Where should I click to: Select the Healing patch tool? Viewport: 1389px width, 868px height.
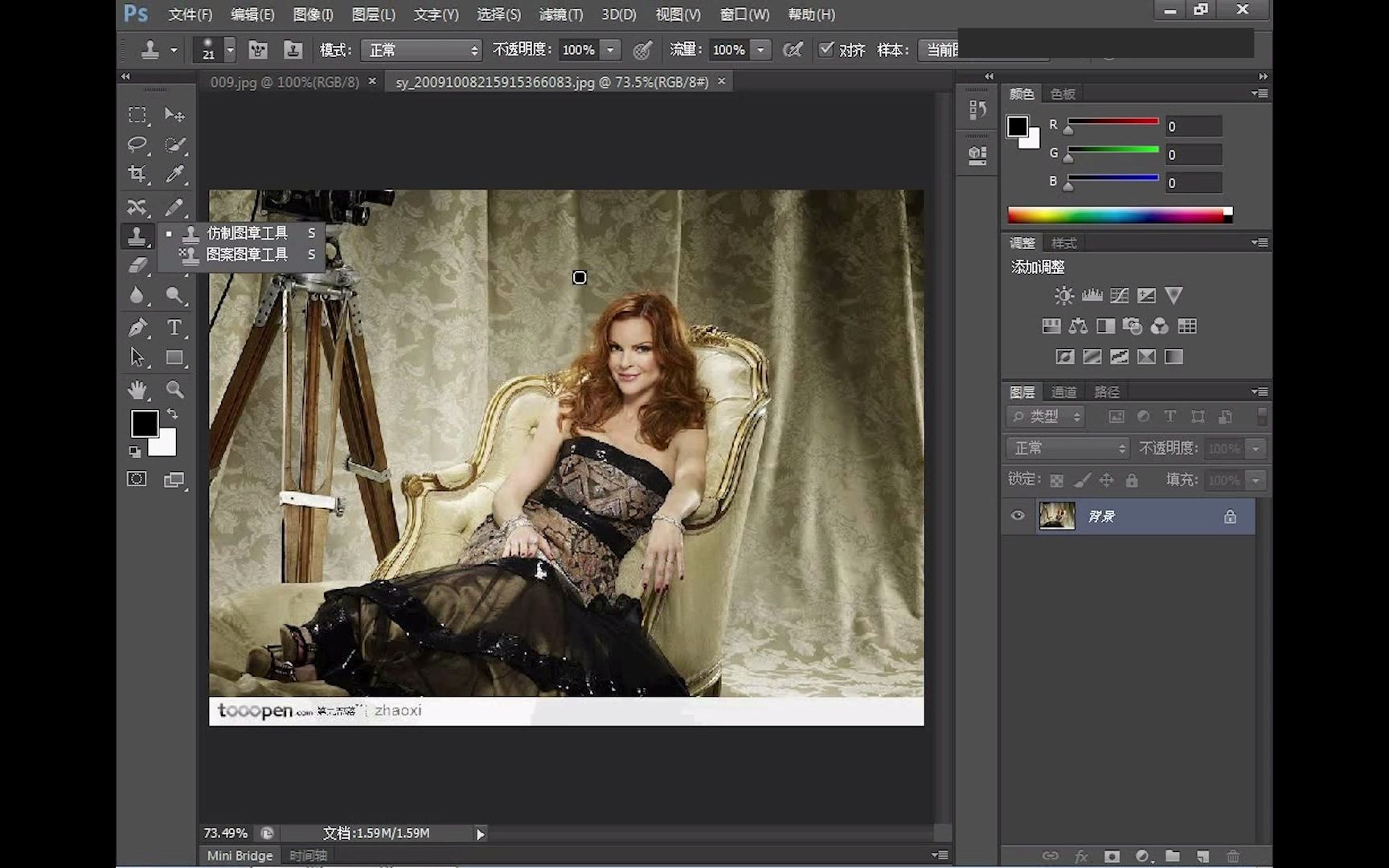(x=137, y=207)
